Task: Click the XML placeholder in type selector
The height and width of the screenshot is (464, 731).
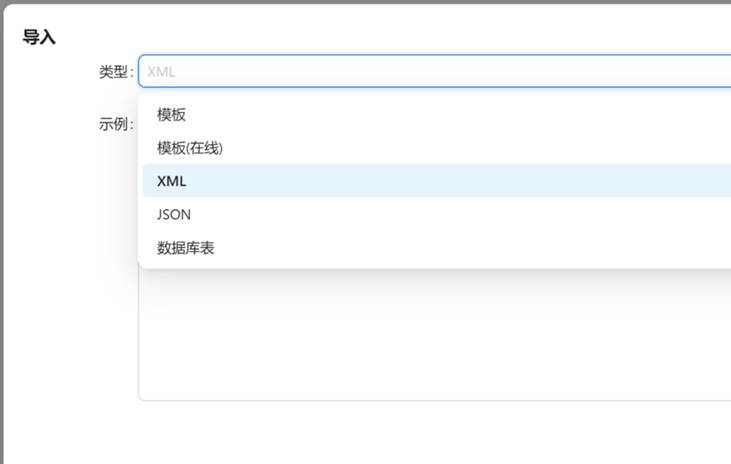Action: [162, 72]
